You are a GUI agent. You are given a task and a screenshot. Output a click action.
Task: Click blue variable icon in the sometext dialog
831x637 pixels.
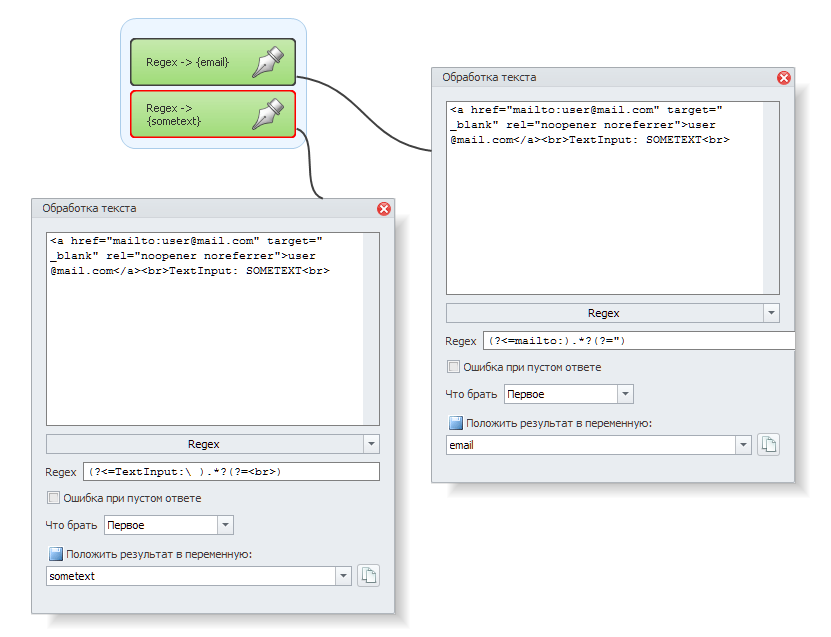56,554
